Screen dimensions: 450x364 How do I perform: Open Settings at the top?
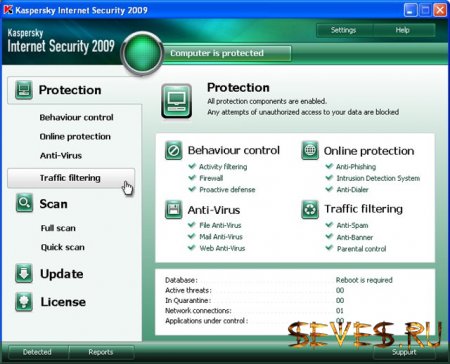tap(344, 30)
